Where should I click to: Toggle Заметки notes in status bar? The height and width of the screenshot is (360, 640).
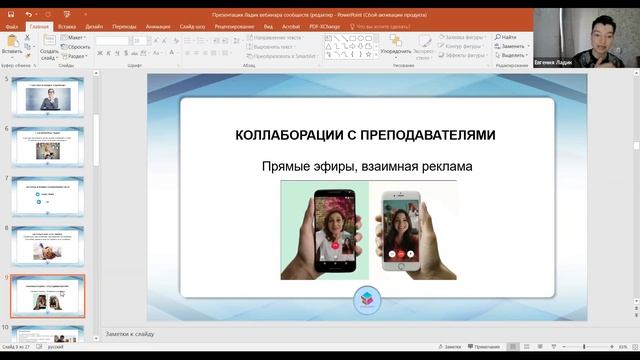450,347
